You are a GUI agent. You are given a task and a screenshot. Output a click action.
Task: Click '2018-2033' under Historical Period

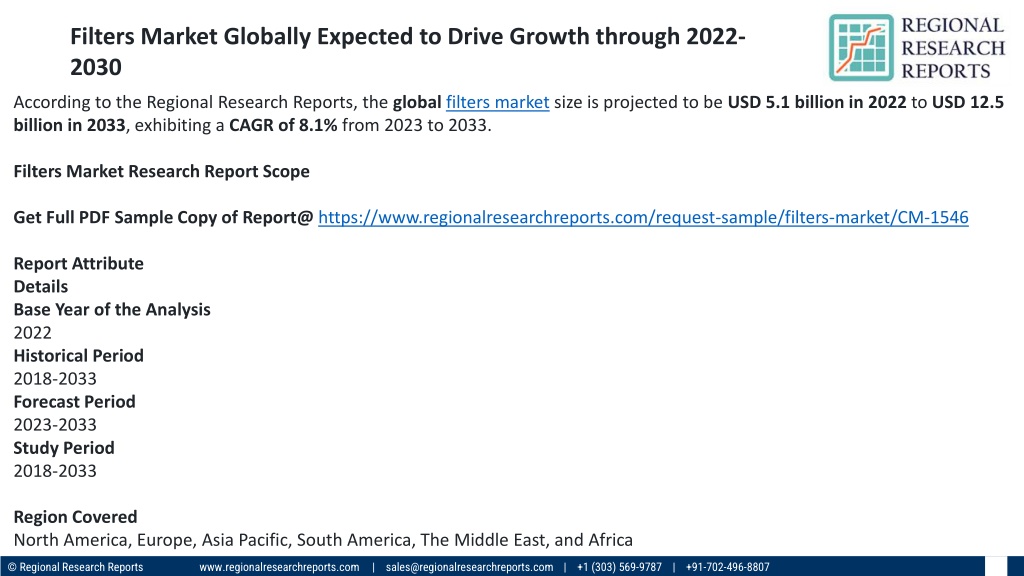click(x=55, y=379)
